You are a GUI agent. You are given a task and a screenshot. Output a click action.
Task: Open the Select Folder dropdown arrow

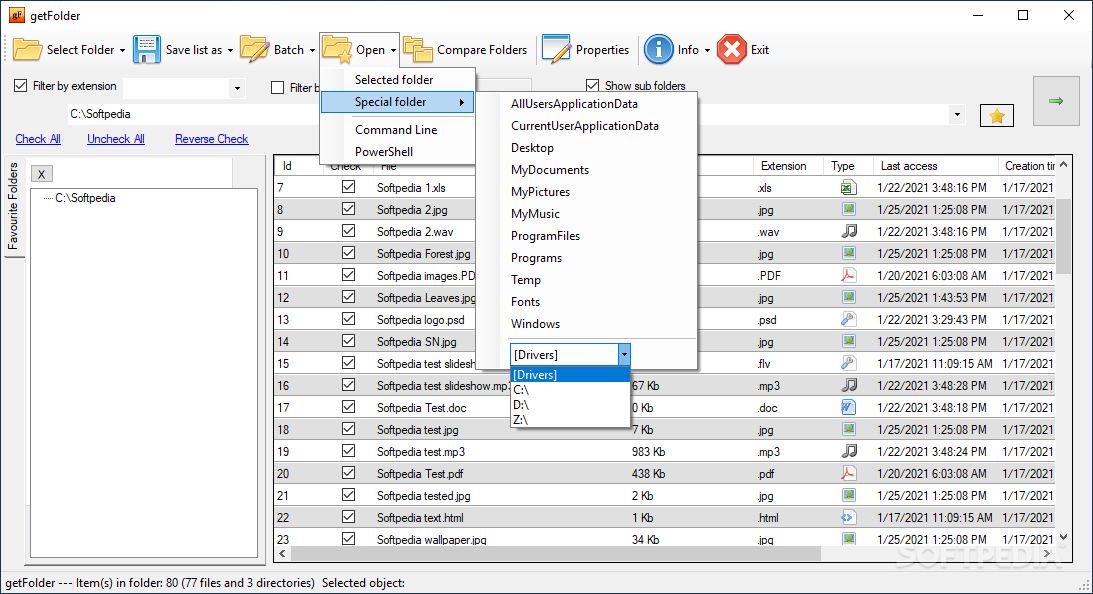point(123,50)
